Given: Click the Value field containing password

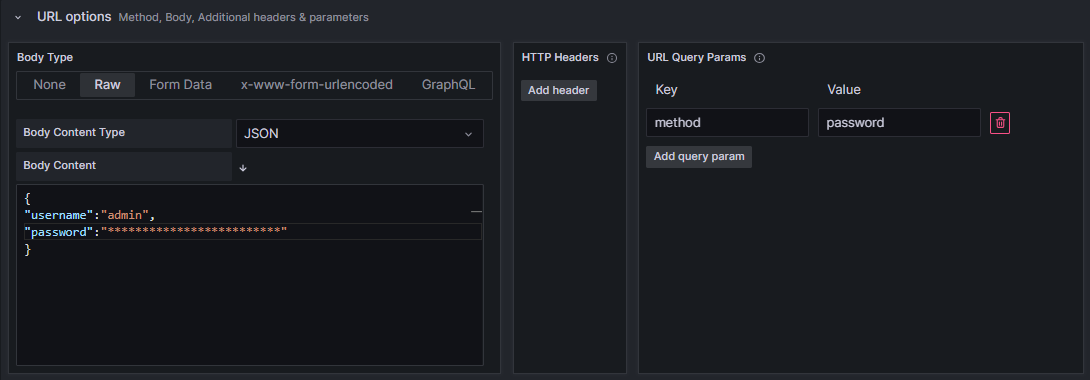Looking at the screenshot, I should point(900,122).
